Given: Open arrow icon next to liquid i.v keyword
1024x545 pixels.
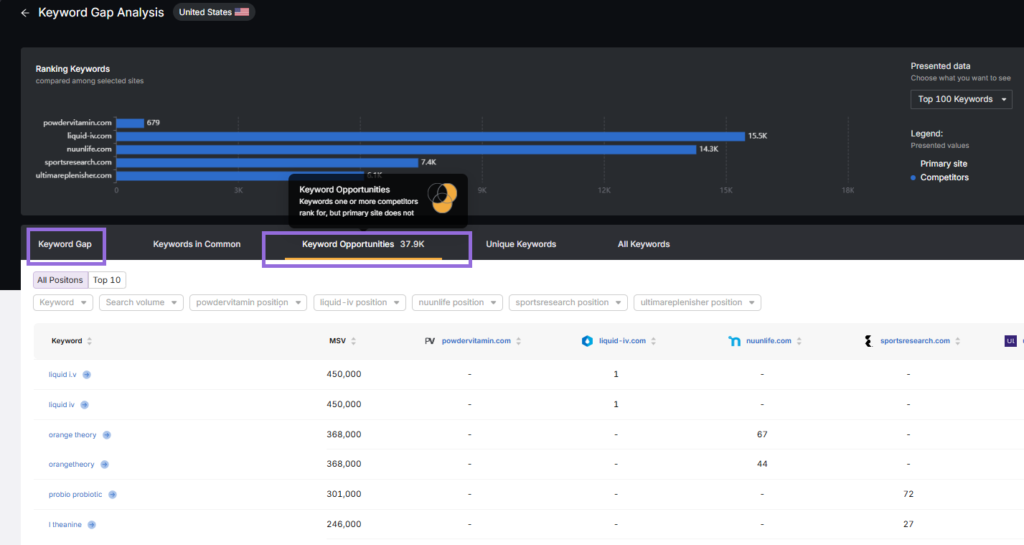Looking at the screenshot, I should click(x=87, y=375).
